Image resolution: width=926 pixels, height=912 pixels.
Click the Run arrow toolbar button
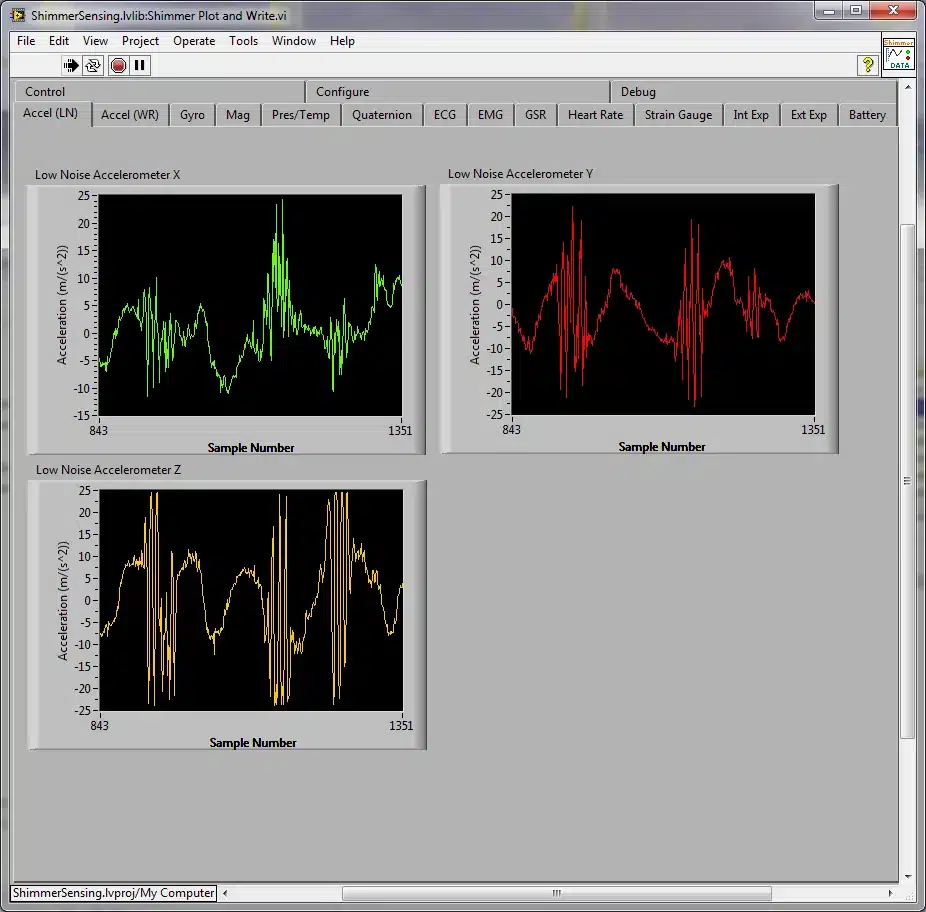coord(71,65)
